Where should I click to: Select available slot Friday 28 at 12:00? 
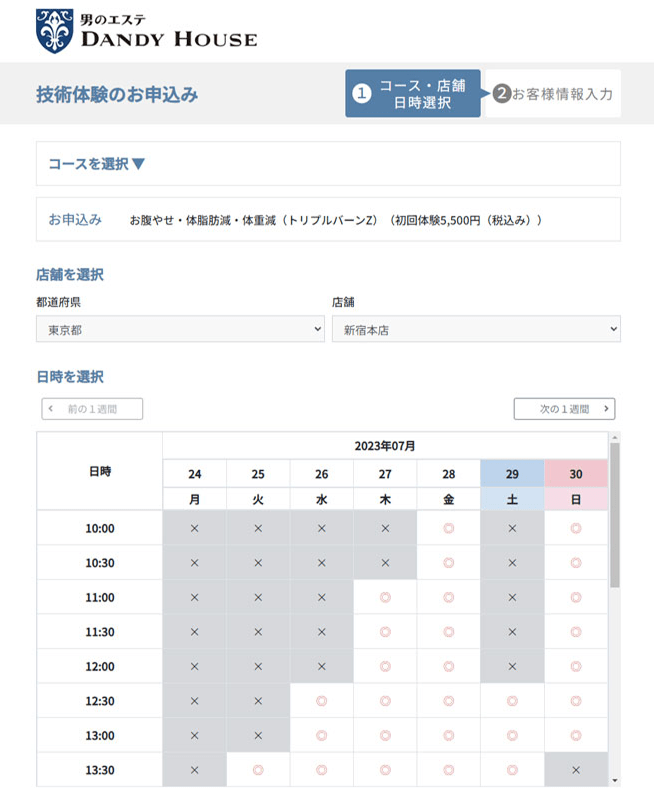coord(448,666)
